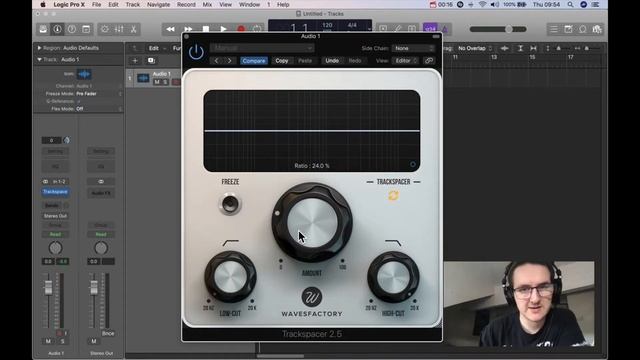640x360 pixels.
Task: Open the Trackspacer plugin slot
Action: (55, 192)
